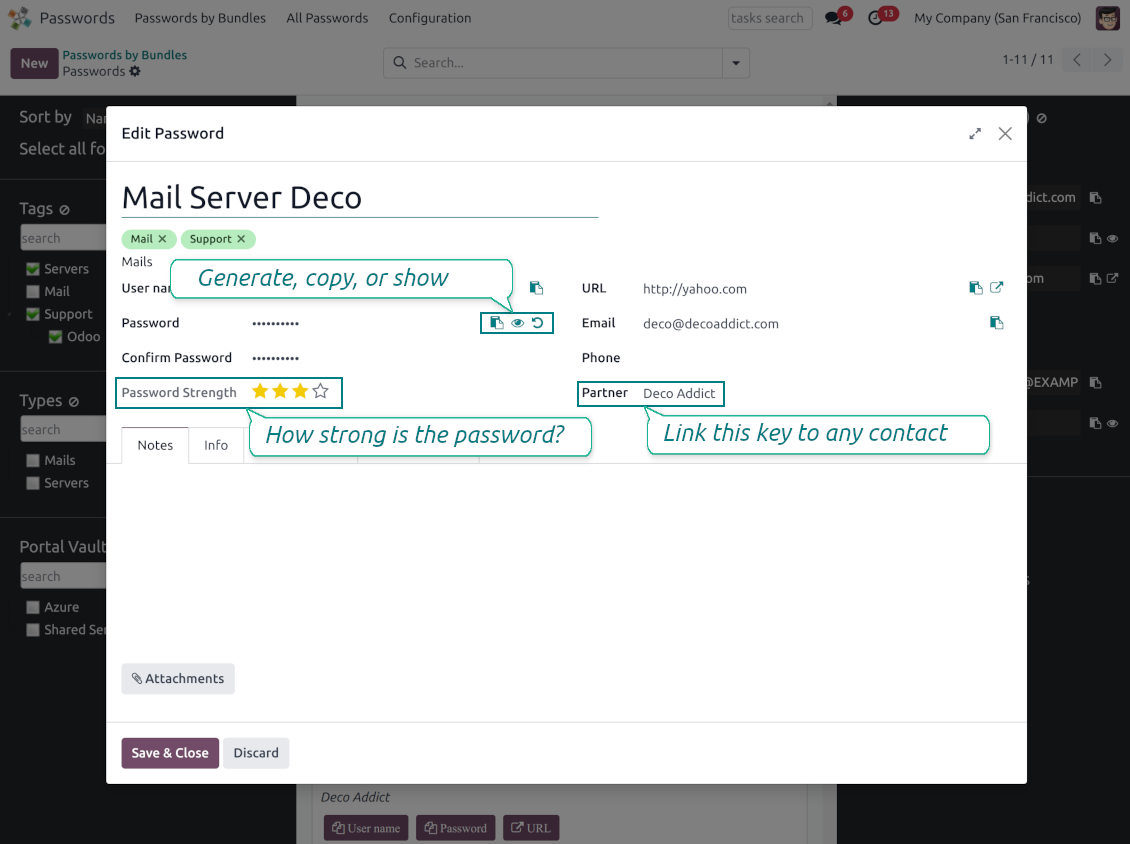
Task: Copy the email address value
Action: point(996,323)
